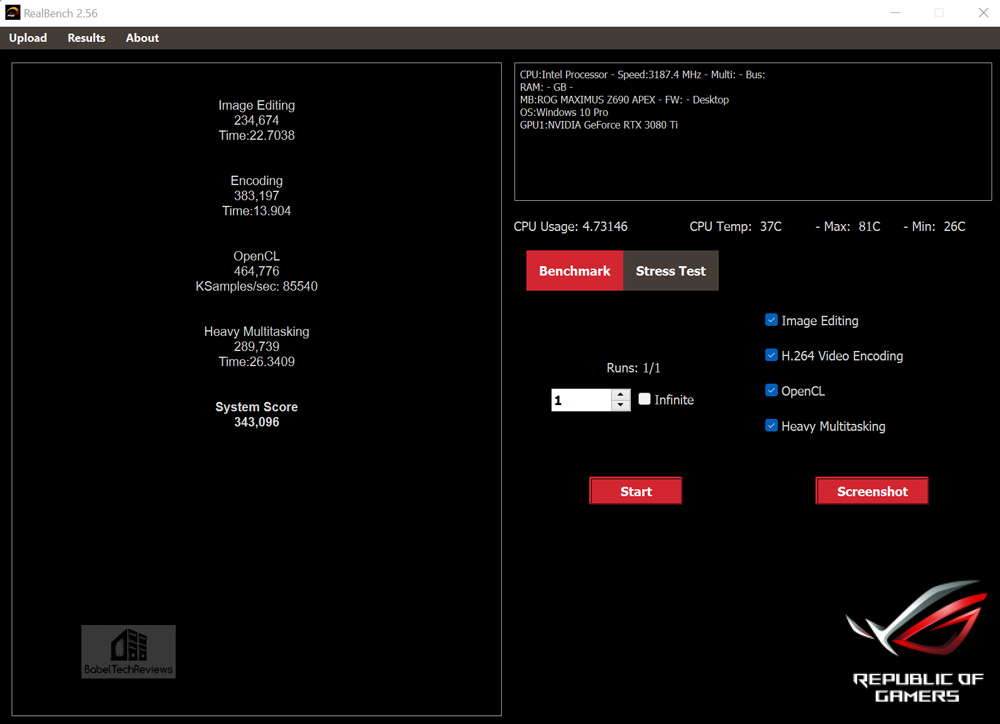Click the runs count input field
This screenshot has height=724, width=1000.
581,400
